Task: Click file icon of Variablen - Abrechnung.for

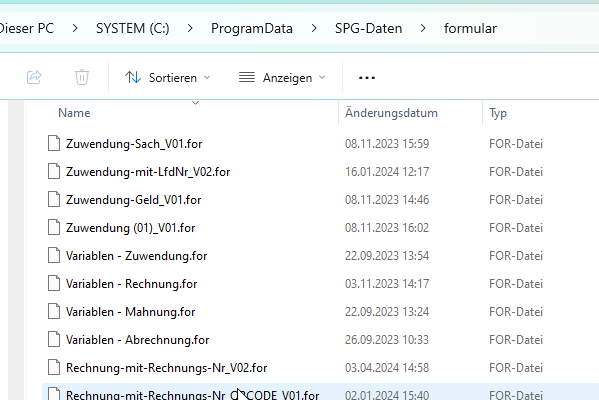Action: click(54, 340)
